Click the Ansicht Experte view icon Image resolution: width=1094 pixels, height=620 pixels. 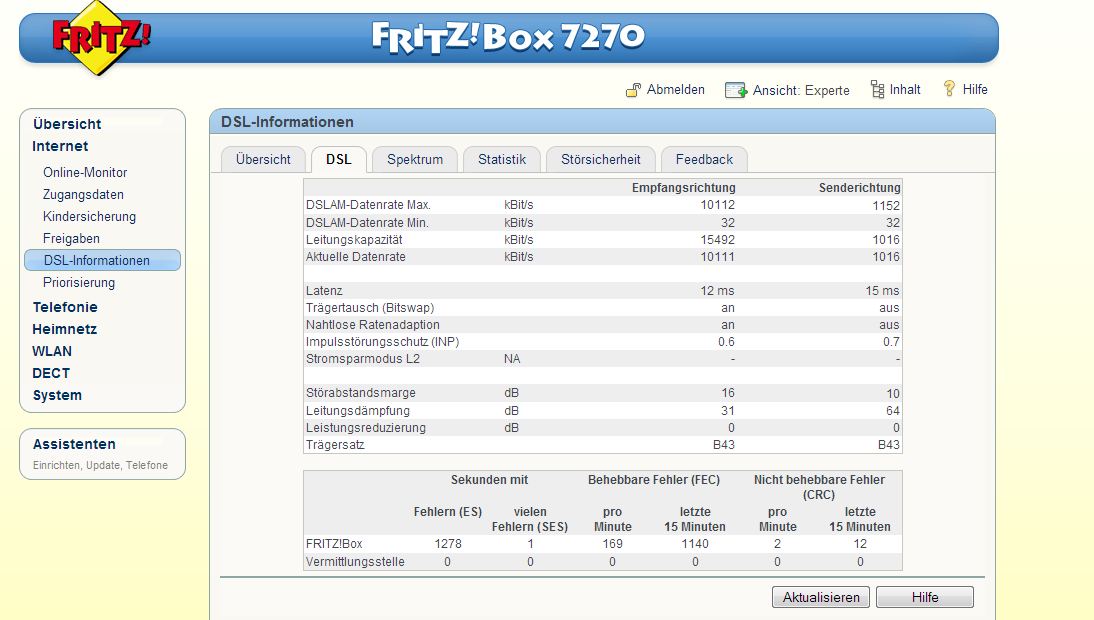[x=736, y=90]
